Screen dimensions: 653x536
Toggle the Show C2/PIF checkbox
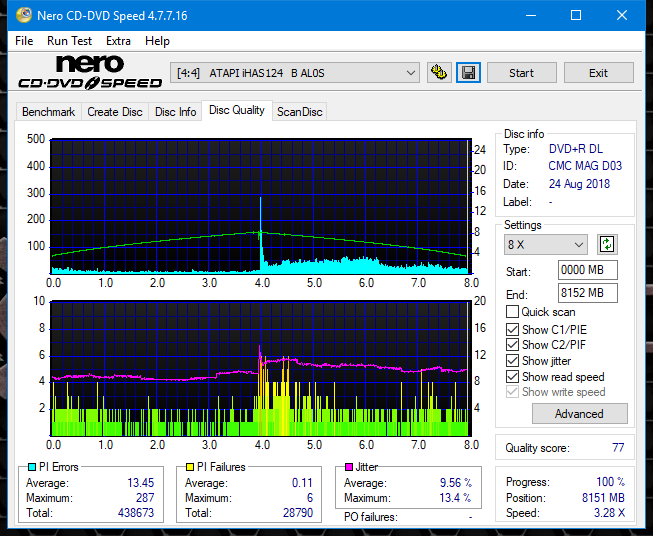[x=512, y=345]
